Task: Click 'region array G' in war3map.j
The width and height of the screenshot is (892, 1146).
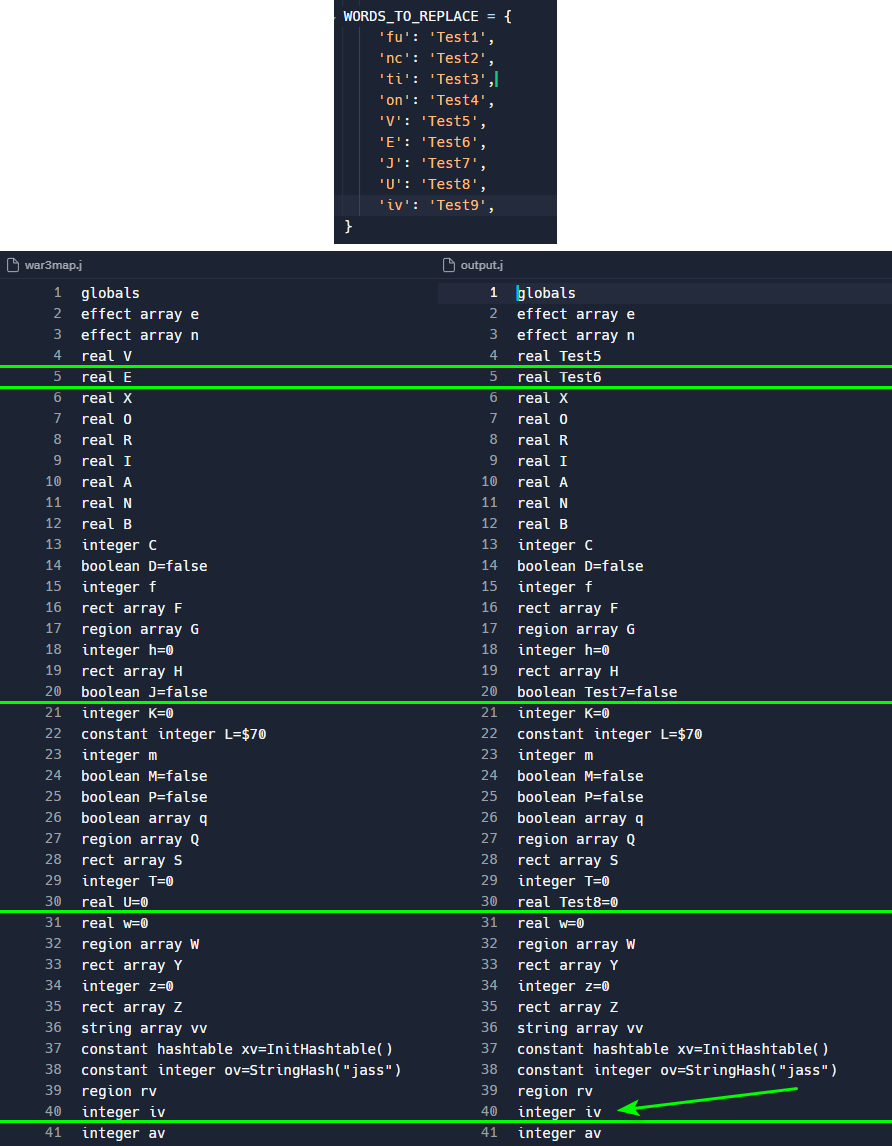Action: pyautogui.click(x=140, y=629)
